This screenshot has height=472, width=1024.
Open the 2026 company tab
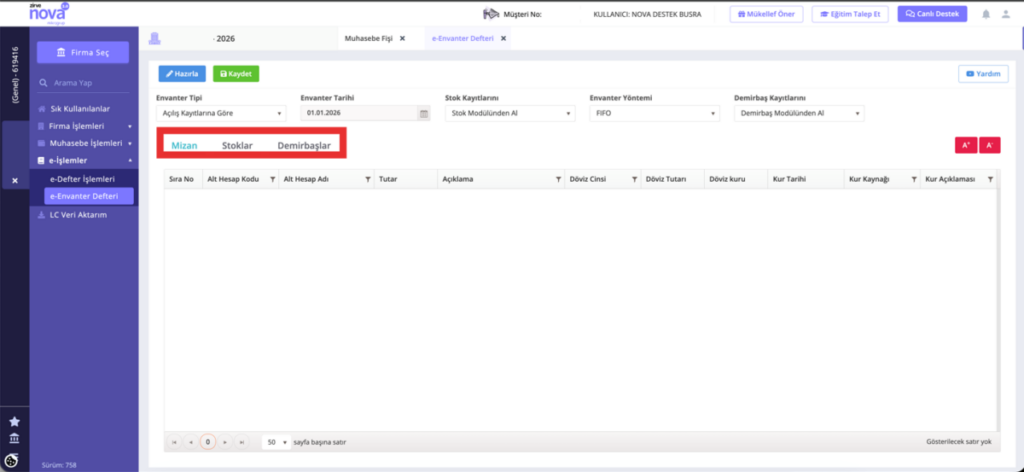225,39
